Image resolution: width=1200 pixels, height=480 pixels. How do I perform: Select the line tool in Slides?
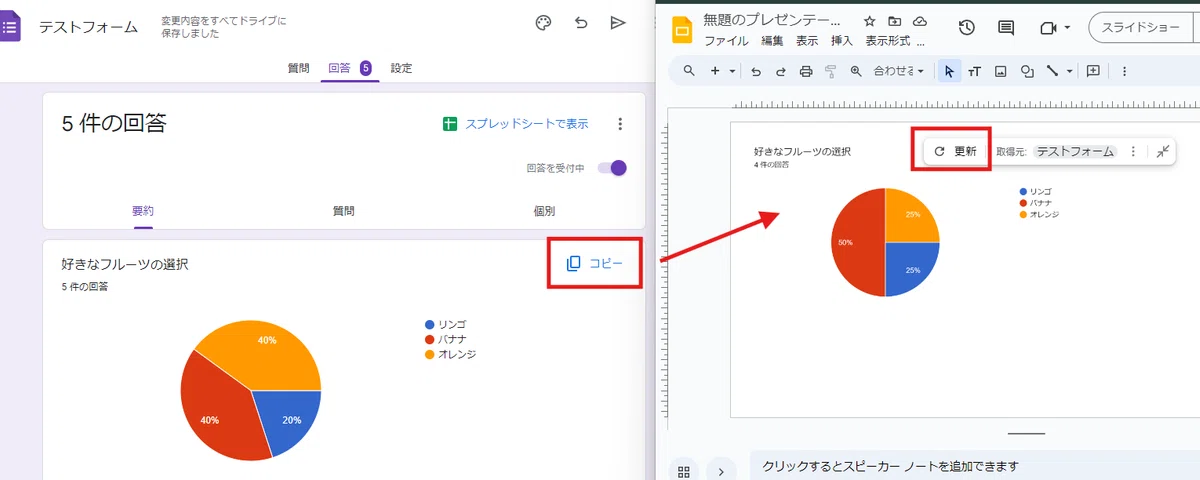(1052, 71)
